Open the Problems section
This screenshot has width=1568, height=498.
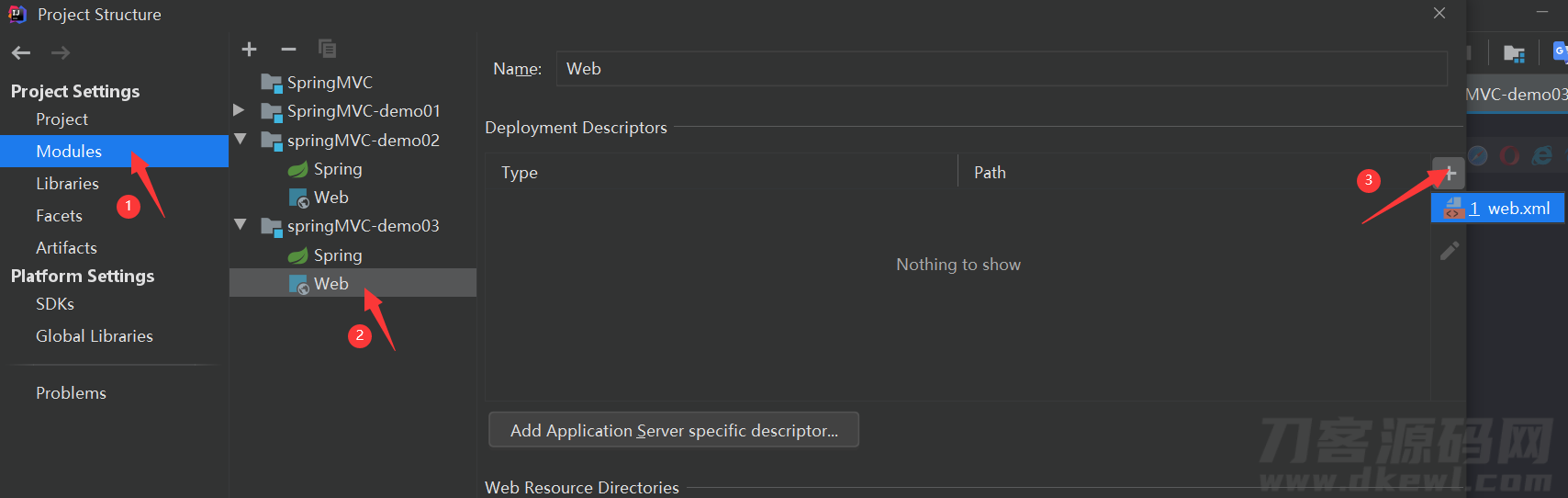(71, 393)
